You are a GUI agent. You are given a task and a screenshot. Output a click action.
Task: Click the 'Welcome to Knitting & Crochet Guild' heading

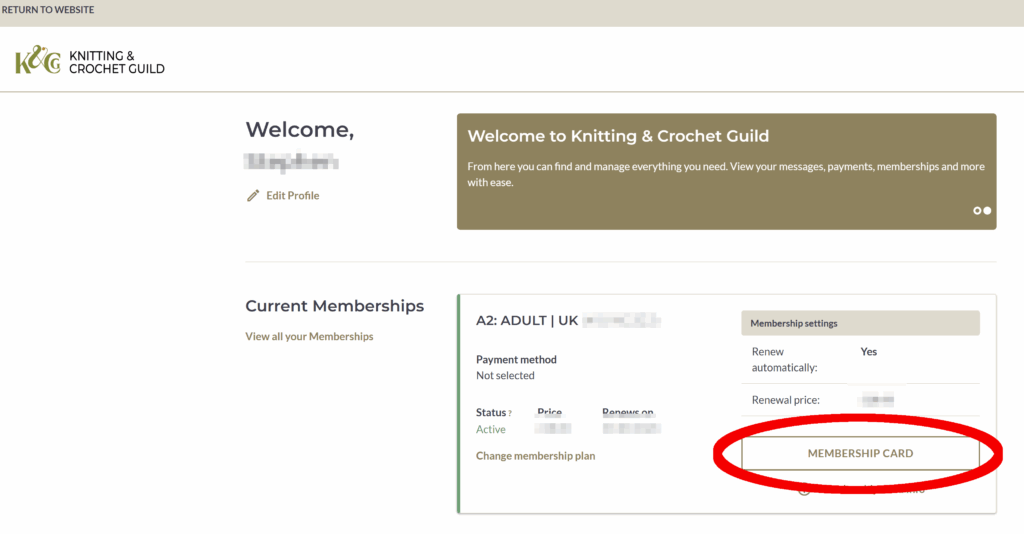point(618,136)
